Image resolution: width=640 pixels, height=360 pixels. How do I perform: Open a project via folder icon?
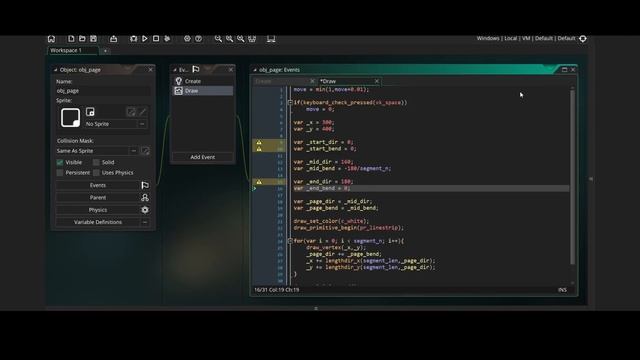[x=82, y=38]
